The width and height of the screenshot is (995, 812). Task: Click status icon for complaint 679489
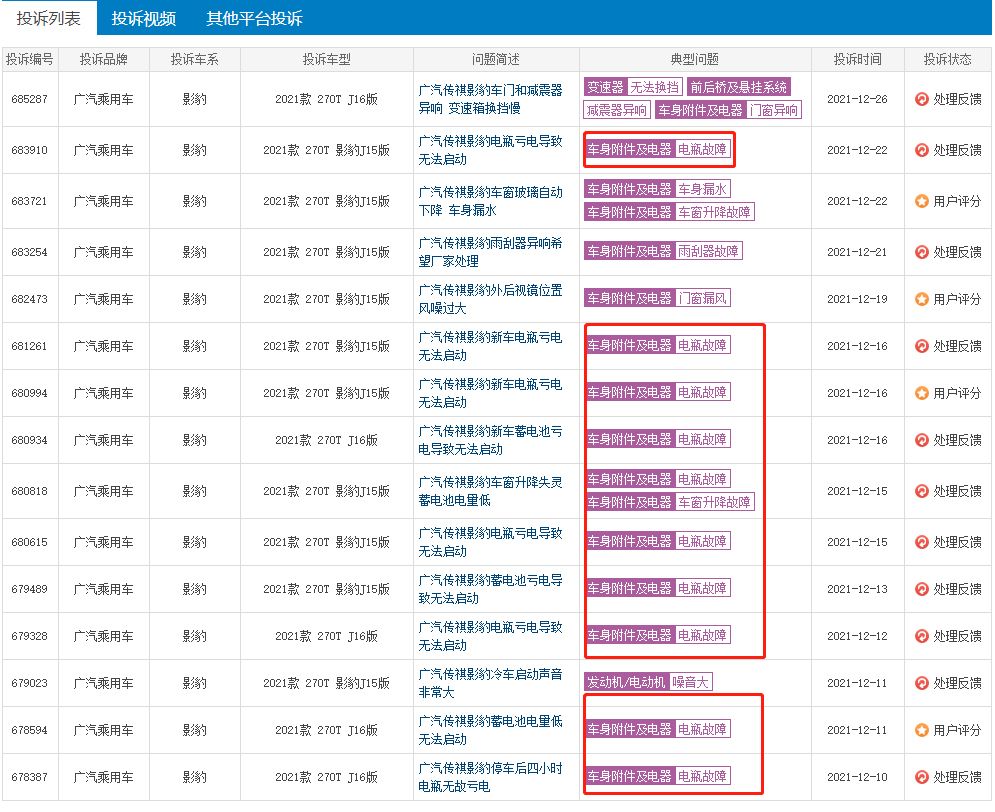(x=921, y=589)
